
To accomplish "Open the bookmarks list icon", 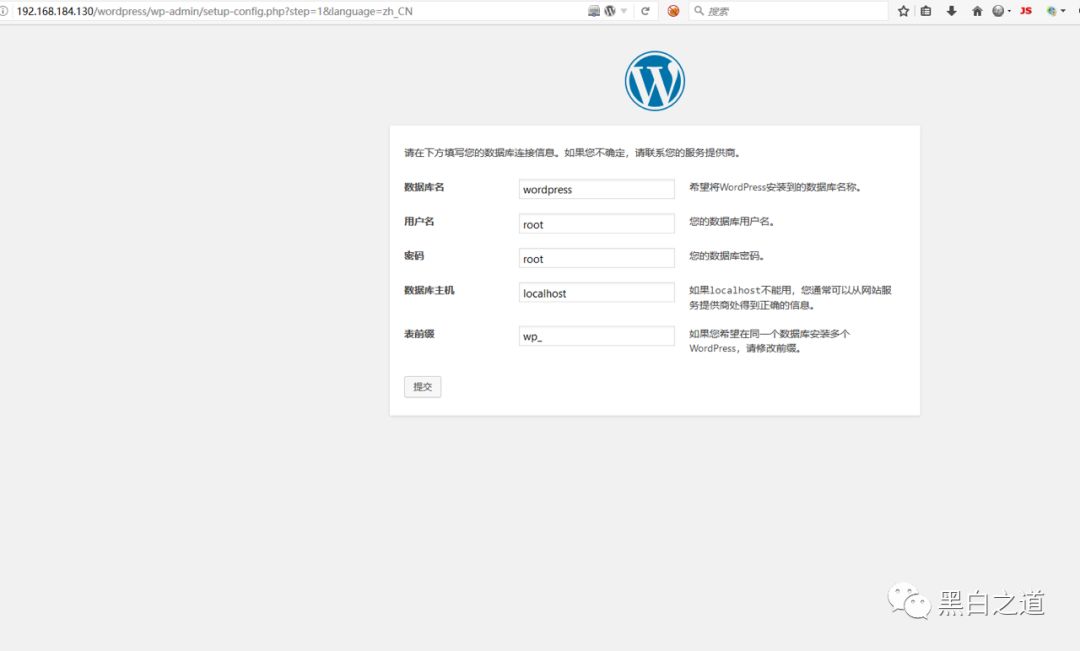I will [926, 11].
